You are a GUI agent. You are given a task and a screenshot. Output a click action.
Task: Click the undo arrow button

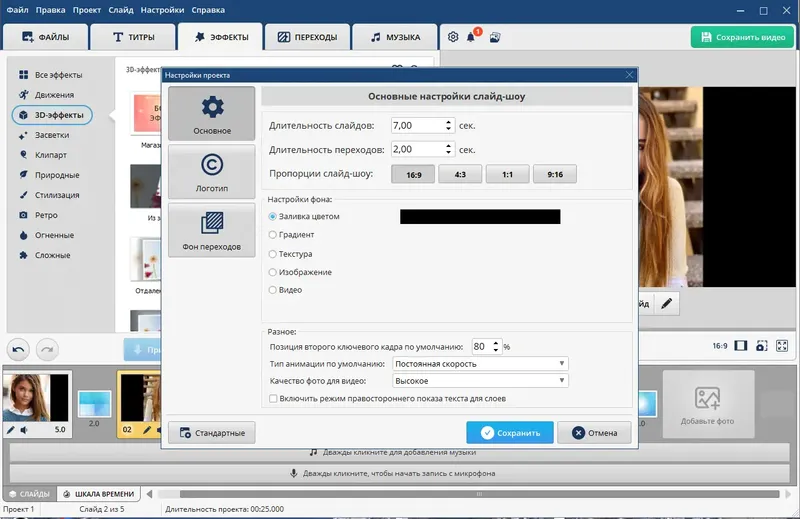tap(18, 350)
